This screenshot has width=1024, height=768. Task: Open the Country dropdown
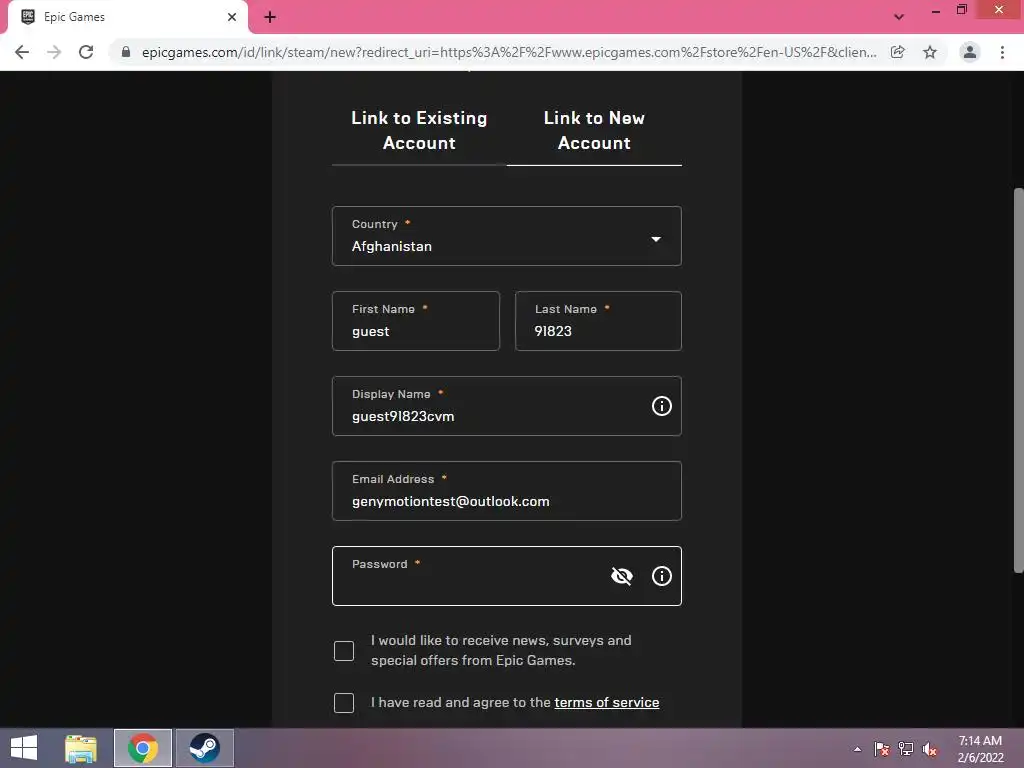507,236
